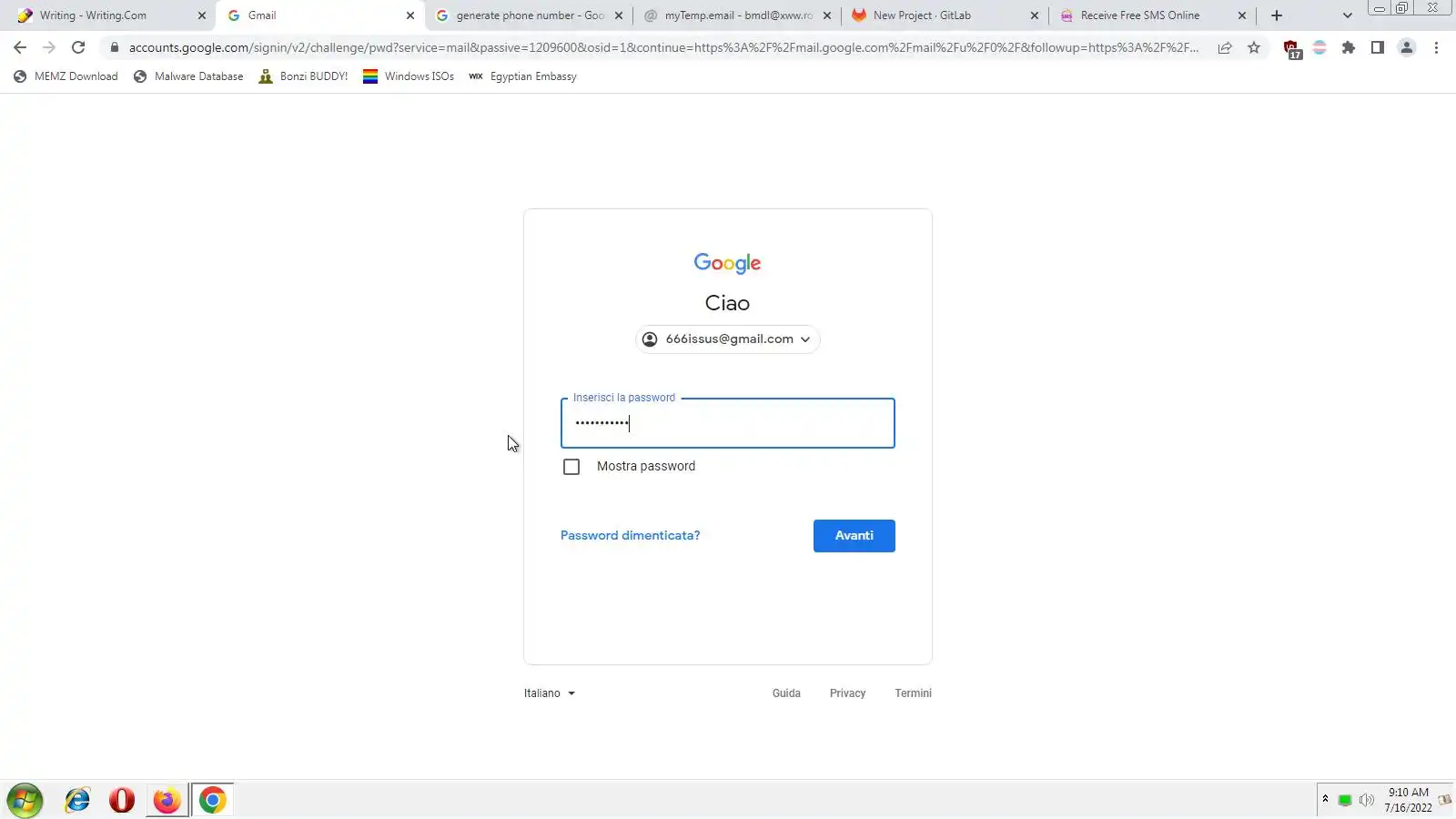Close the myTemp.email tab
The height and width of the screenshot is (819, 1456).
pyautogui.click(x=826, y=15)
